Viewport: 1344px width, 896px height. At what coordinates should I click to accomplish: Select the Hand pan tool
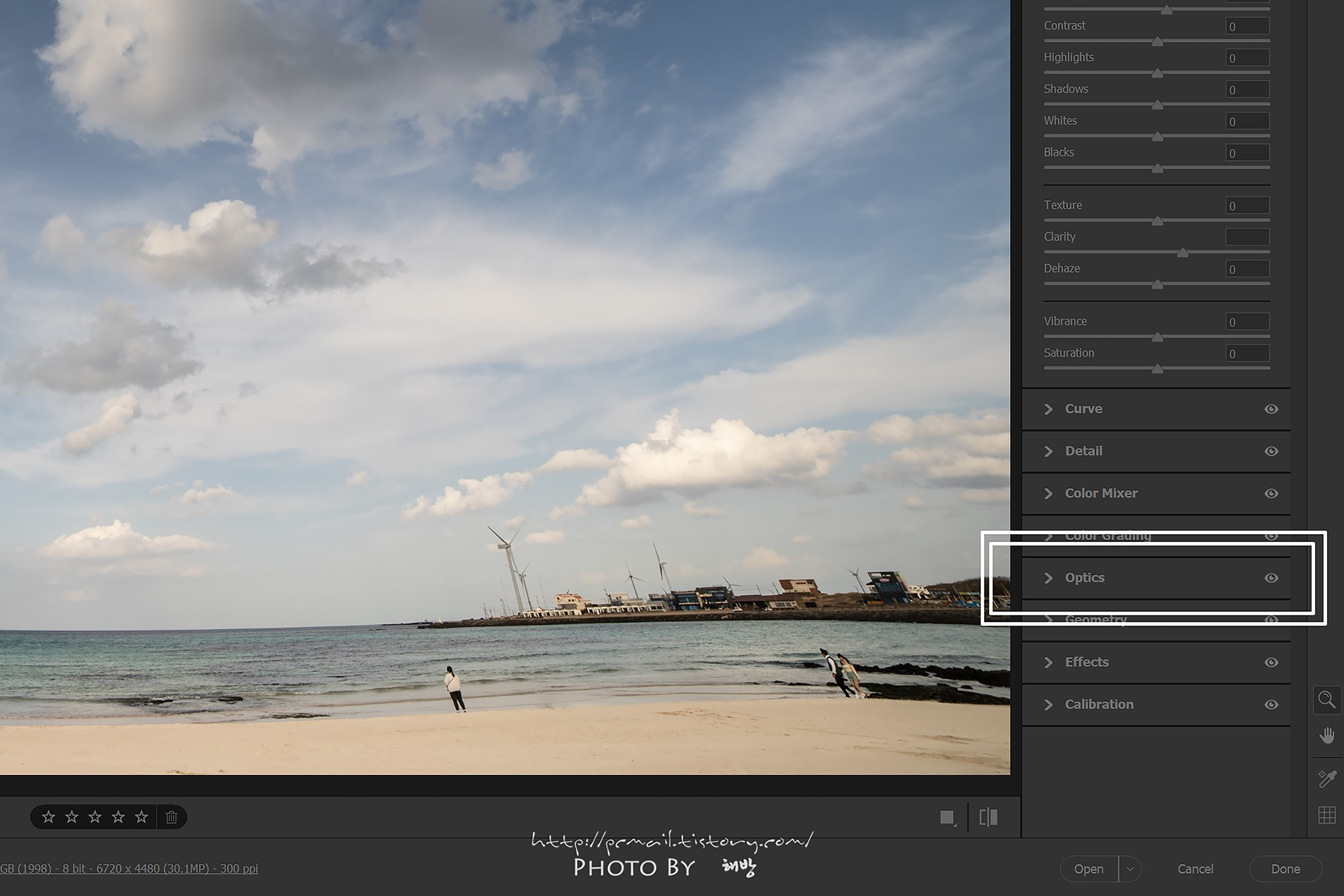pyautogui.click(x=1326, y=735)
